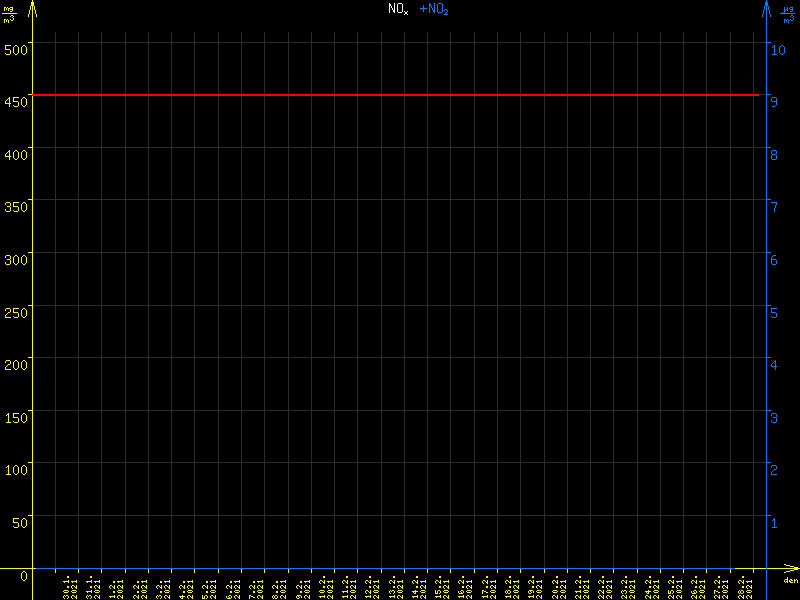The height and width of the screenshot is (600, 800).
Task: Click the yellow left axis up arrow
Action: [x=33, y=8]
